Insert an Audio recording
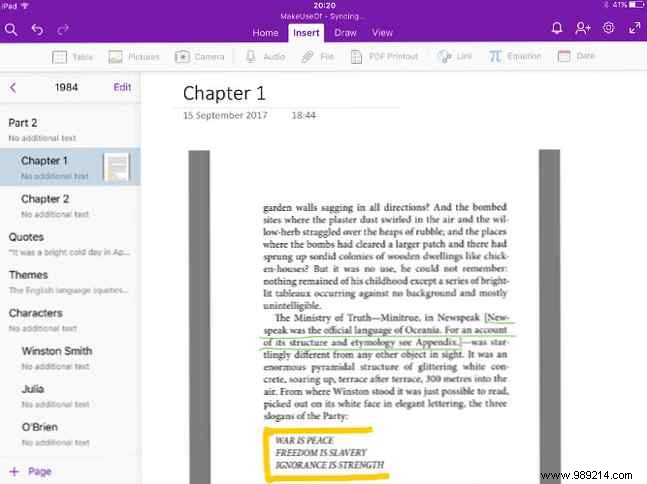The height and width of the screenshot is (484, 647). [x=265, y=57]
